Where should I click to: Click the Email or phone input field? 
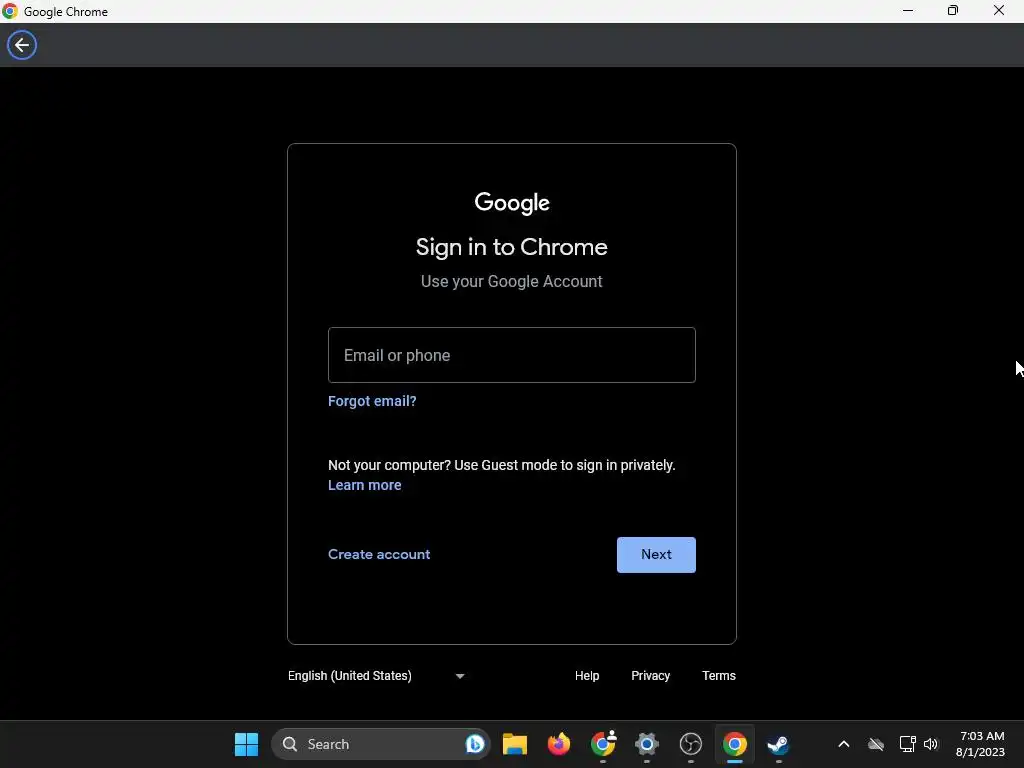(511, 355)
